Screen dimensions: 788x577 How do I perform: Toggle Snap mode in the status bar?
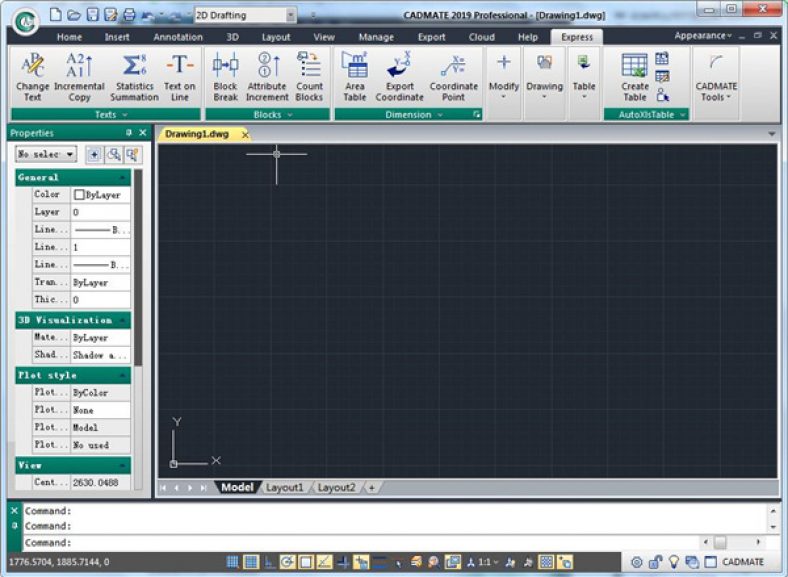[x=232, y=562]
